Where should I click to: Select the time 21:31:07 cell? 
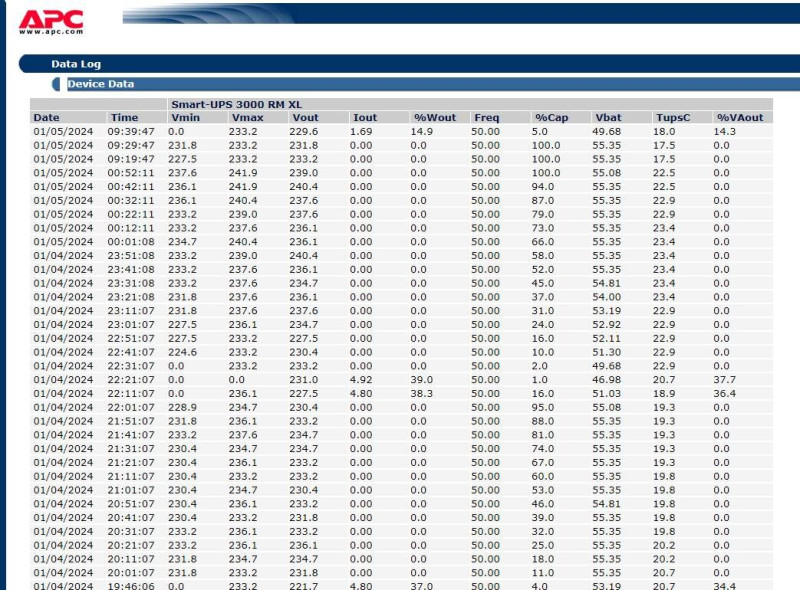(131, 449)
